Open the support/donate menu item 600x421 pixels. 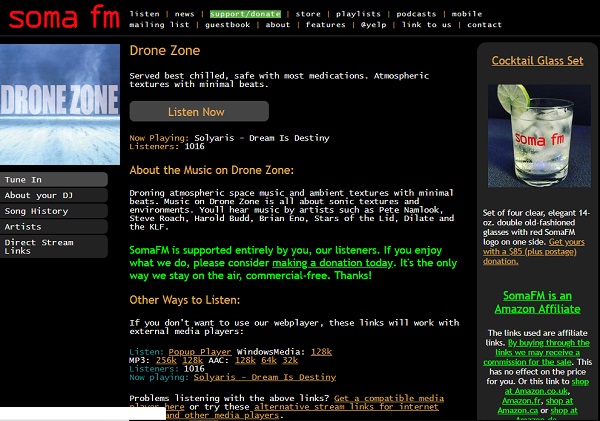[244, 14]
